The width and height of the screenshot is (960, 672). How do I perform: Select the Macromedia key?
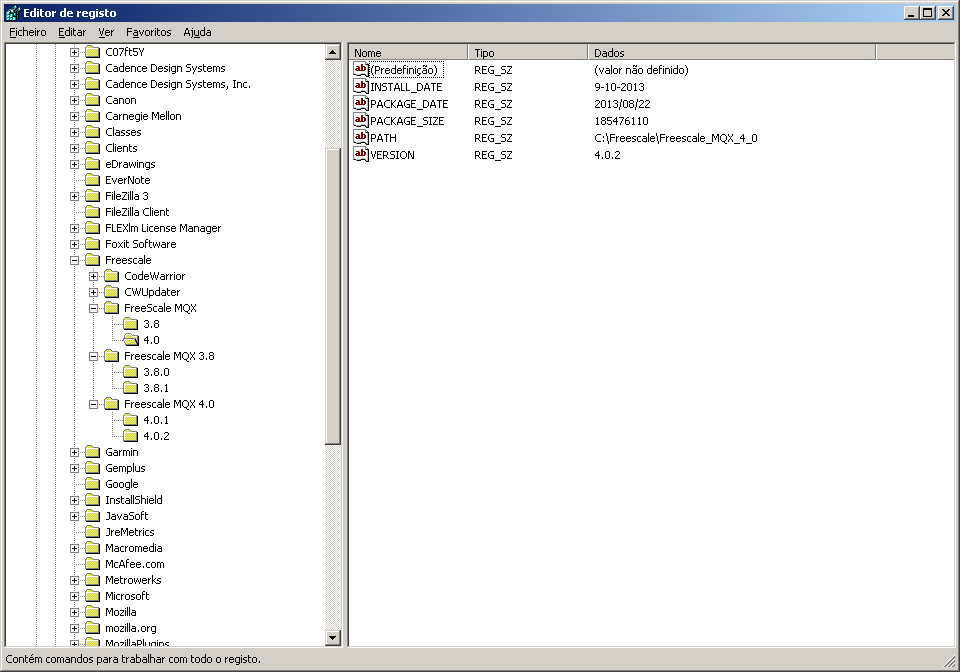click(133, 548)
